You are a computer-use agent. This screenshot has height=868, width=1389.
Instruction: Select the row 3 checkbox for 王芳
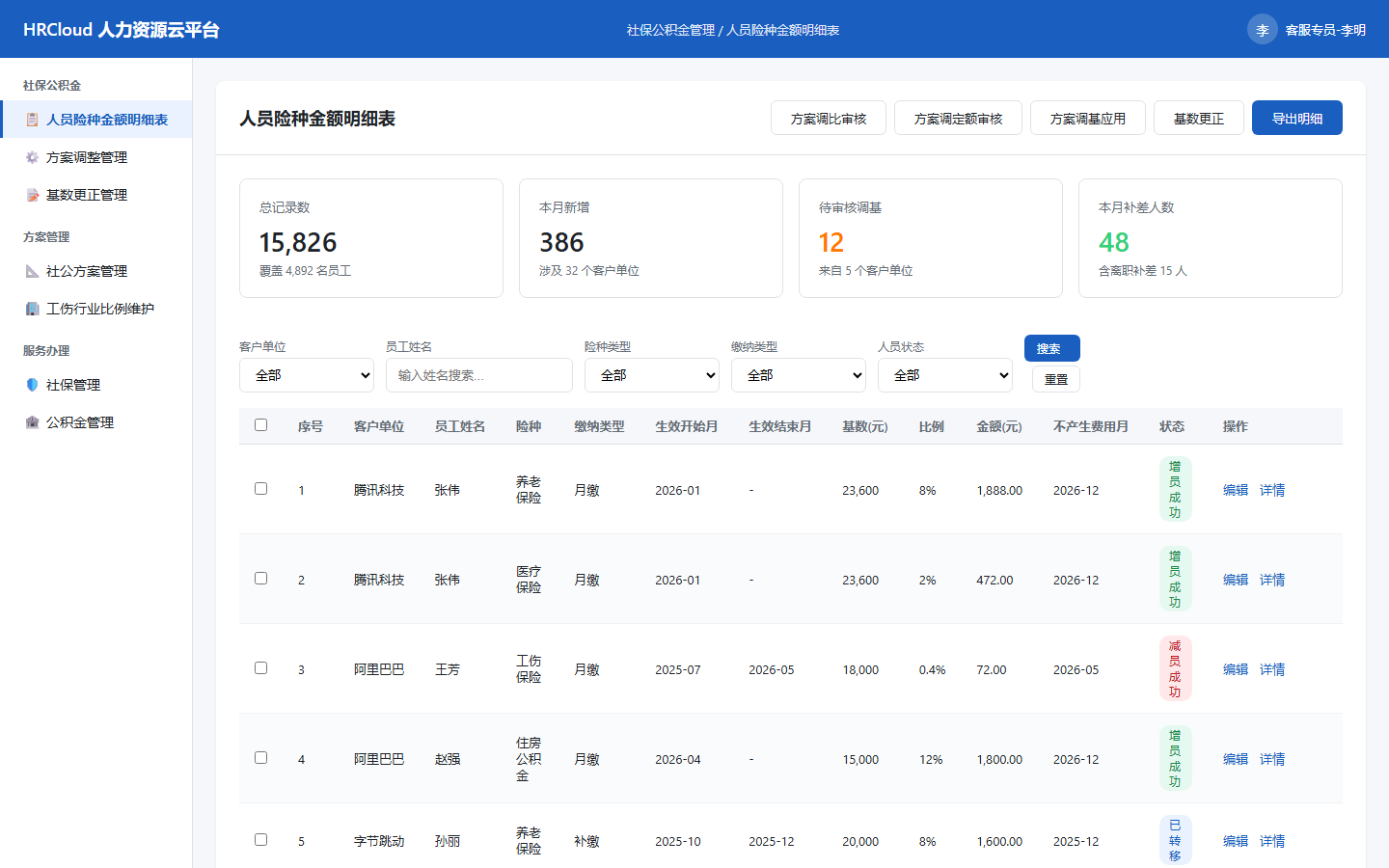click(x=260, y=668)
